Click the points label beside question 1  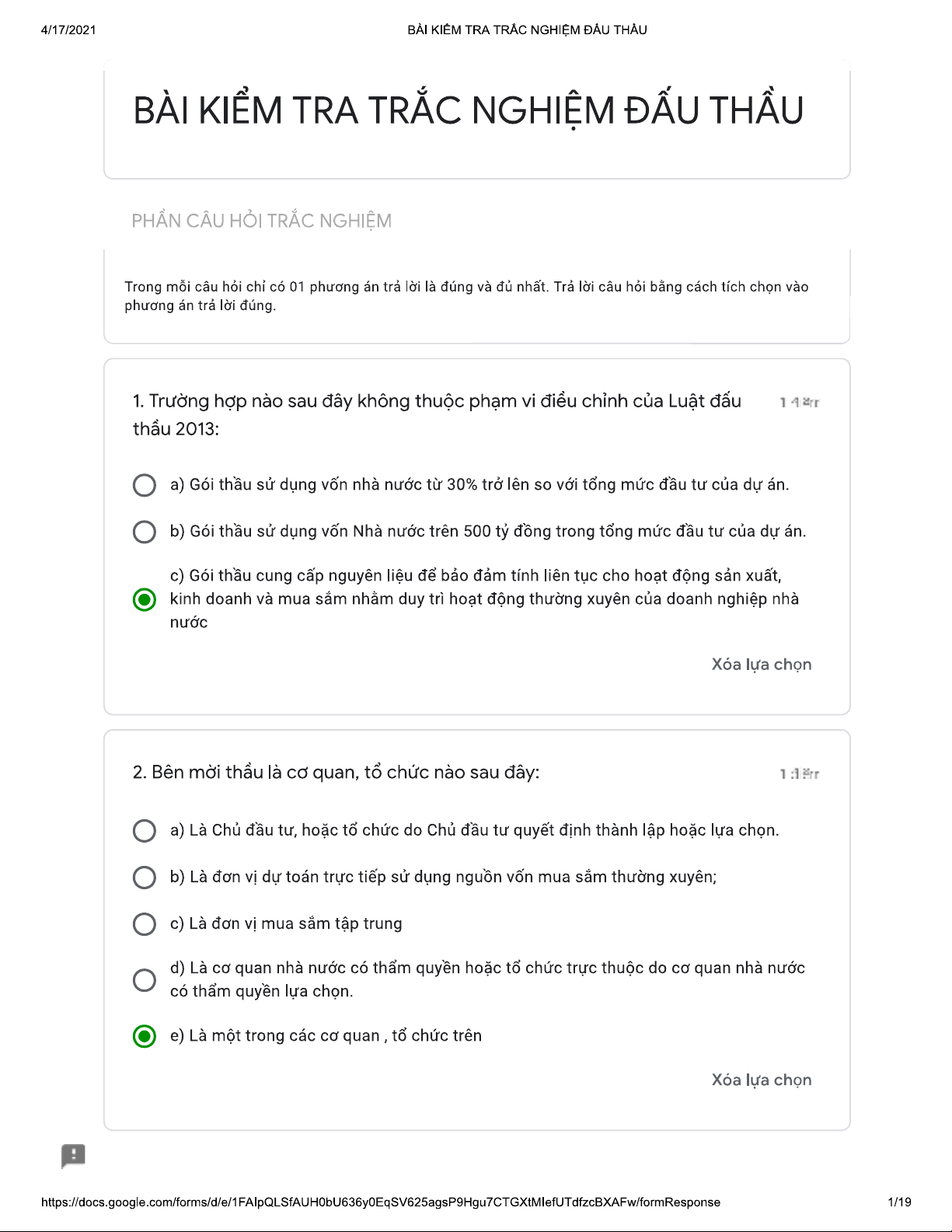[x=799, y=402]
